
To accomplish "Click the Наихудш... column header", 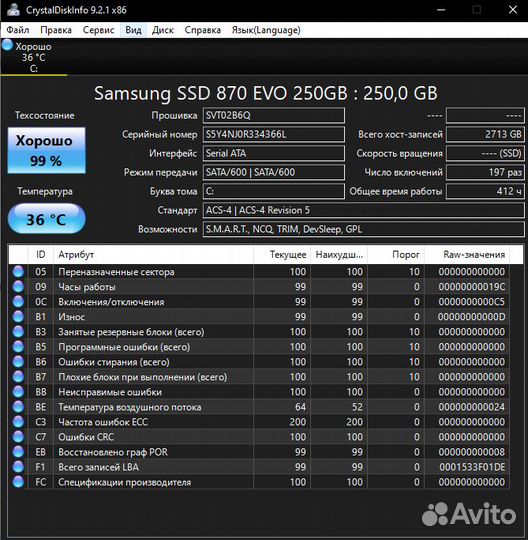I will [339, 255].
